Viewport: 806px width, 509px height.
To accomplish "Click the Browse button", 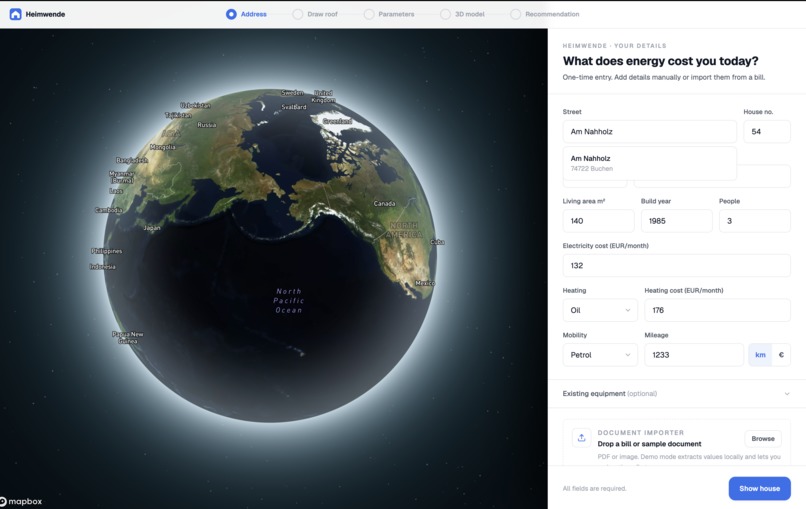I will point(763,439).
